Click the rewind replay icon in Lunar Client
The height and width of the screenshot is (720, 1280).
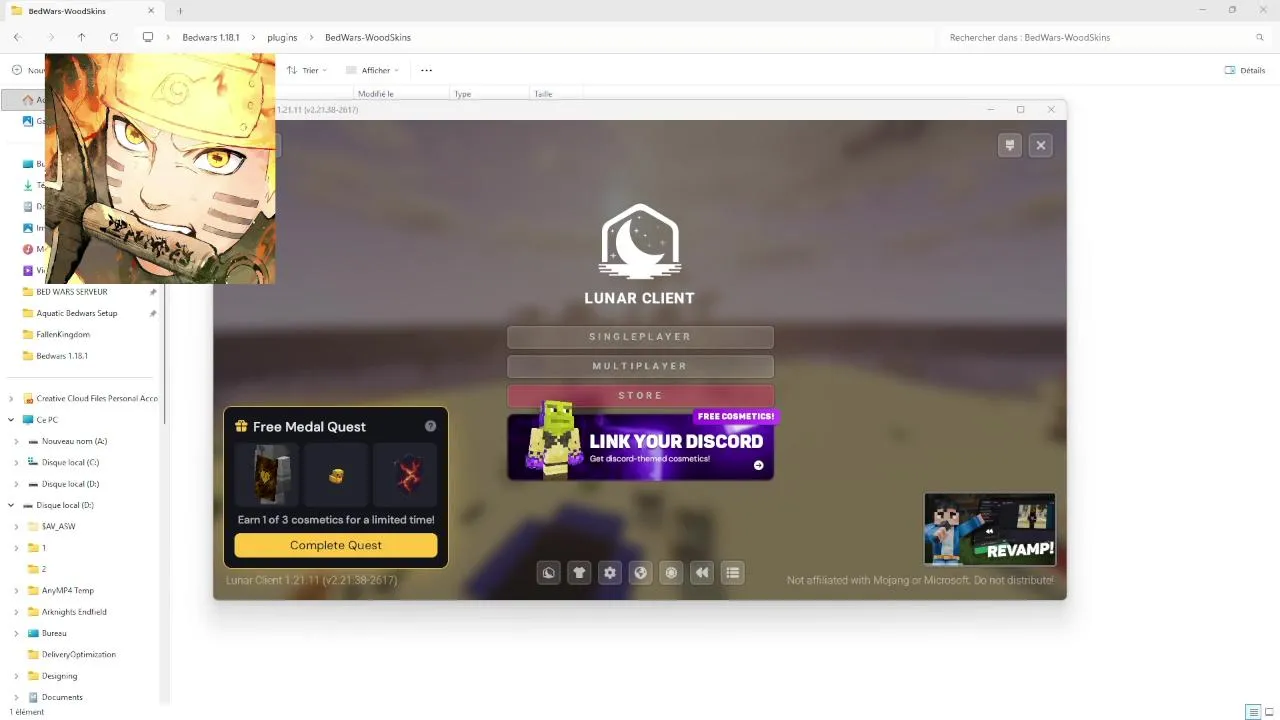(702, 573)
